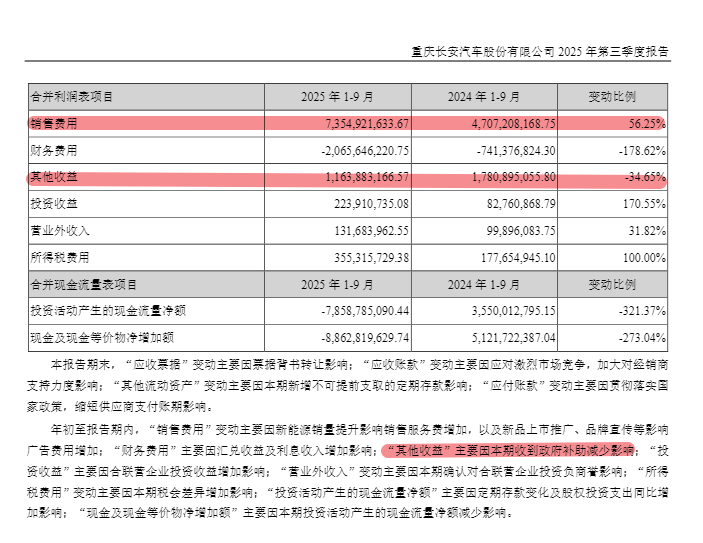This screenshot has width=703, height=543.
Task: Select the header text 重庆长安汽车股份有限公司 2025 年第三季度报告
Action: pos(540,52)
